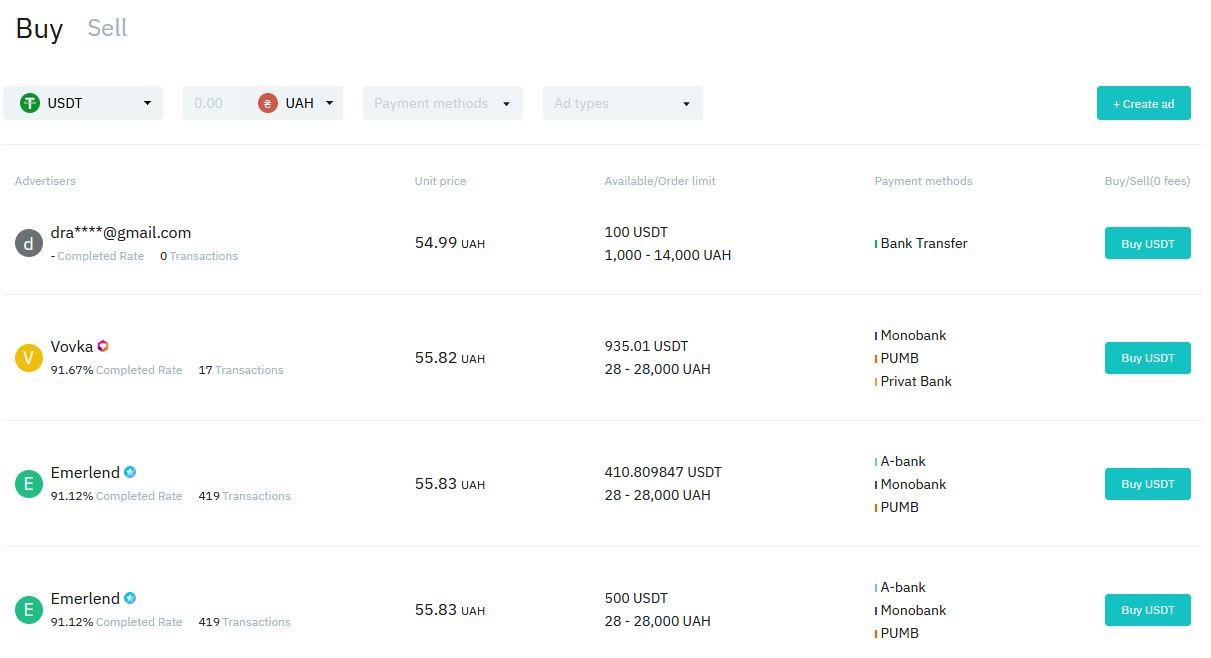This screenshot has width=1211, height=658.
Task: Select the Buy tab
Action: [x=39, y=29]
